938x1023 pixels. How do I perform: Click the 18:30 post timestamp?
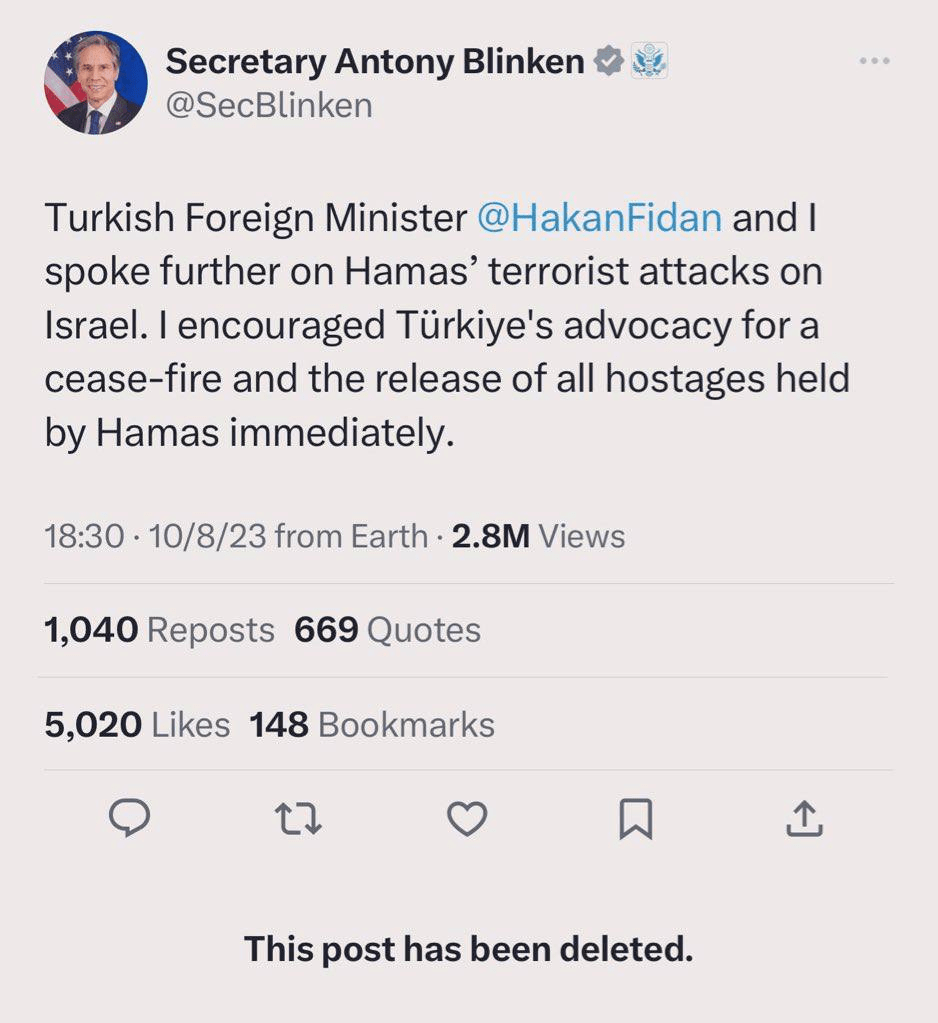[x=84, y=536]
